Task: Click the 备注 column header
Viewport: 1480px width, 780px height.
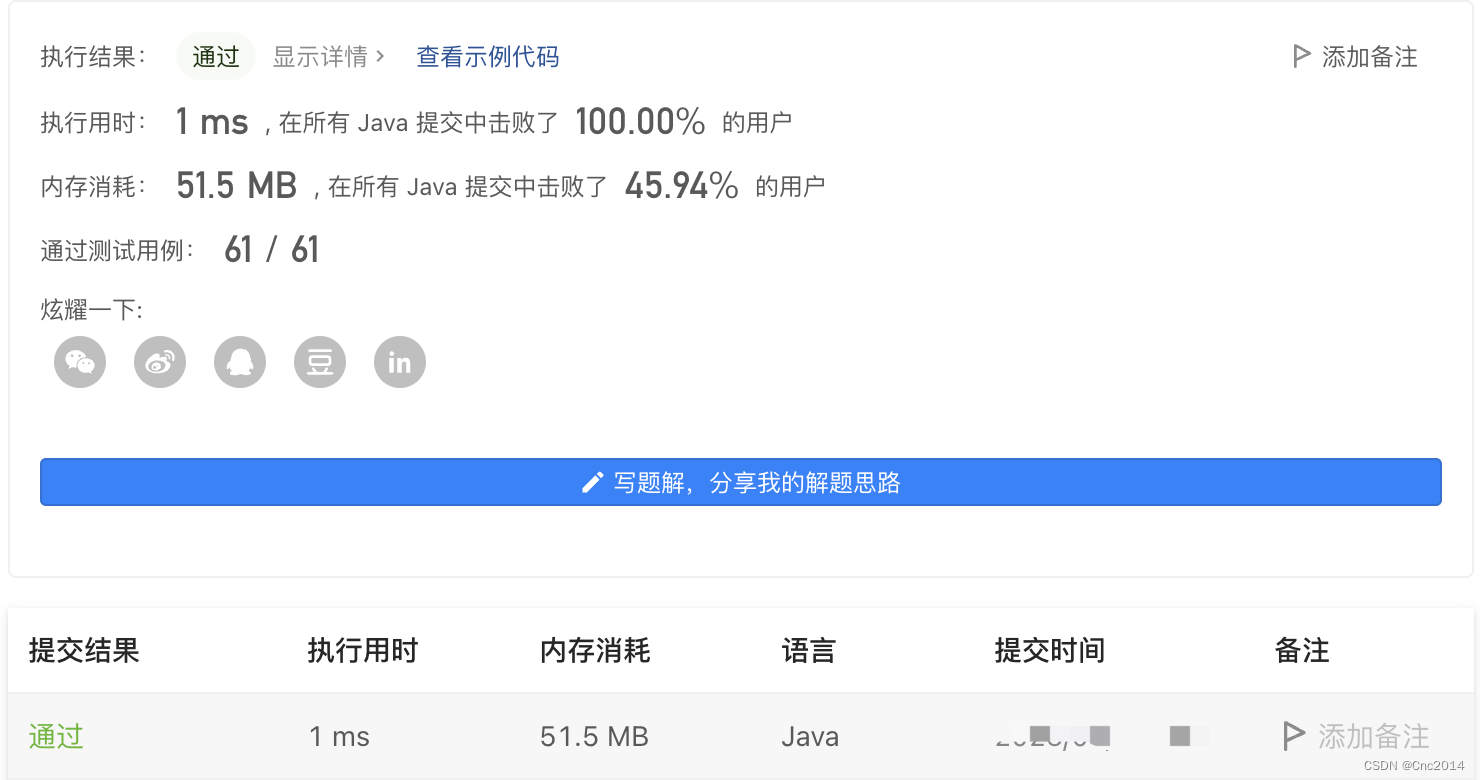Action: point(1301,651)
